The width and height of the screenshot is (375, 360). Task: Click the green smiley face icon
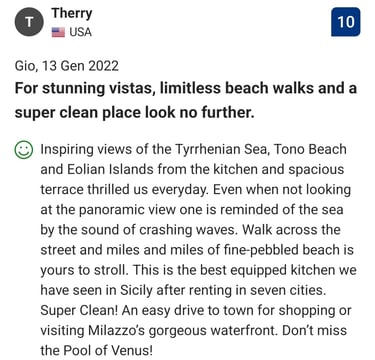coord(24,150)
